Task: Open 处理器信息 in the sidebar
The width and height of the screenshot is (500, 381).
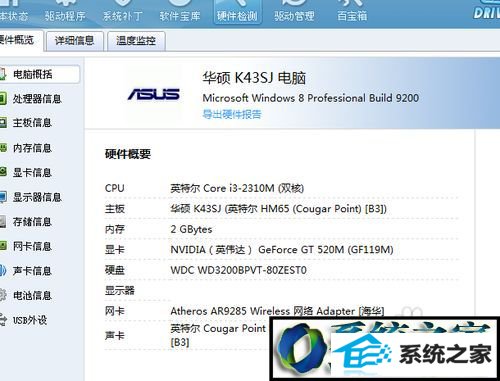Action: [37, 99]
